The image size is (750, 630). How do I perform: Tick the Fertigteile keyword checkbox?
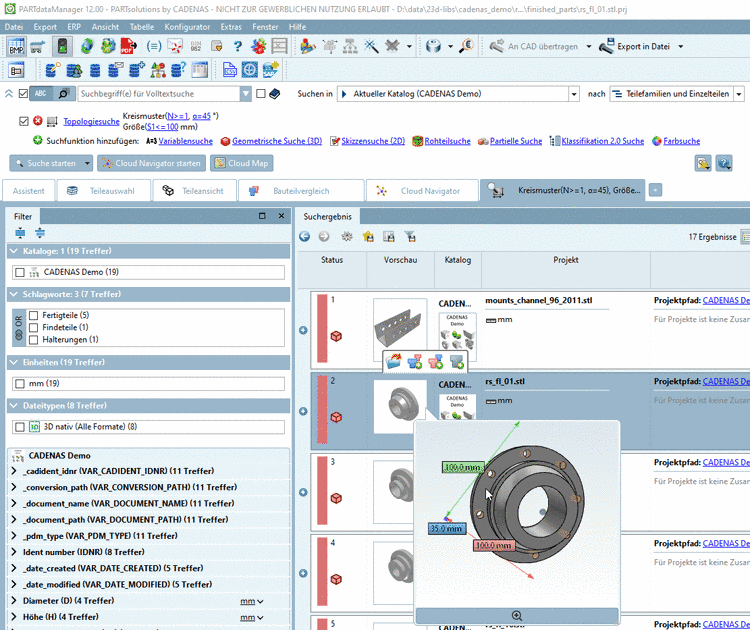pyautogui.click(x=34, y=315)
